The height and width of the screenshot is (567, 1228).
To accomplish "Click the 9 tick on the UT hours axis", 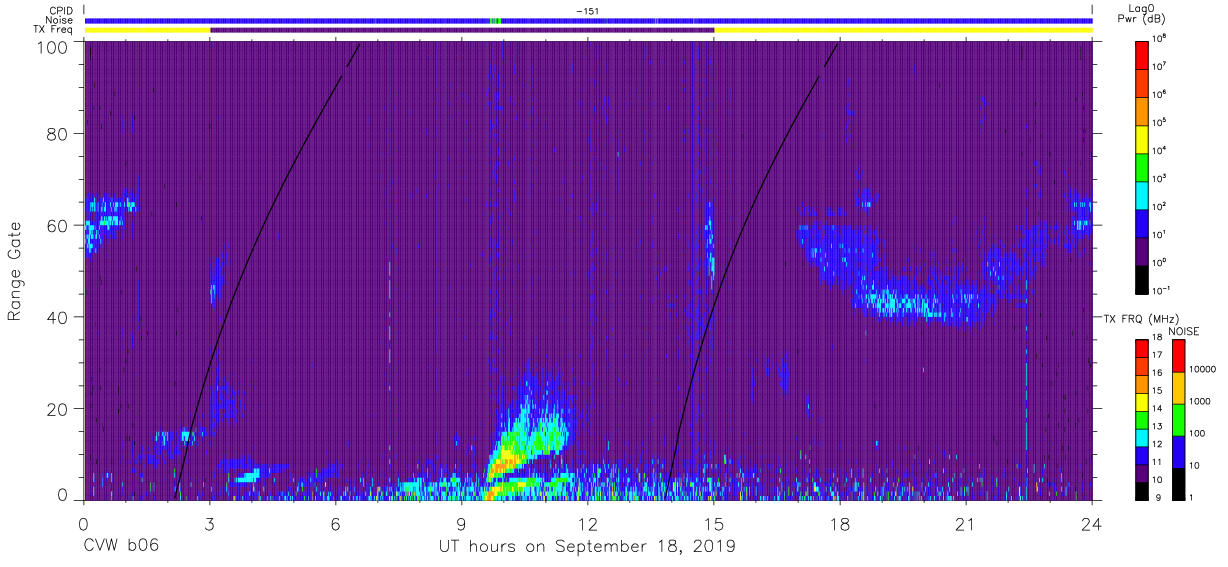I will point(462,525).
